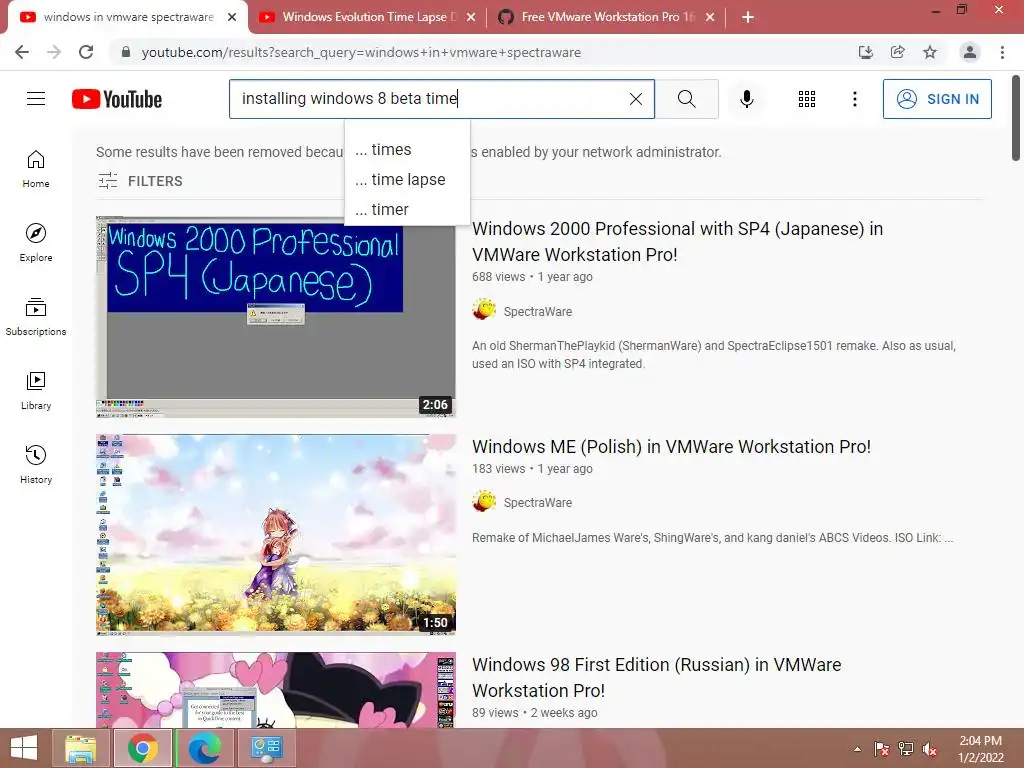This screenshot has width=1024, height=768.
Task: Click the Chrome taskbar icon
Action: (x=142, y=748)
